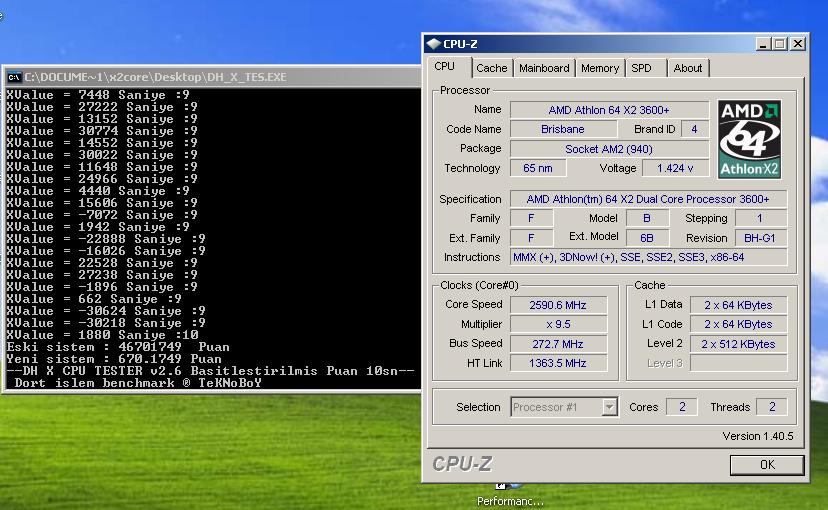
Task: Click the Model value B
Action: tap(647, 218)
